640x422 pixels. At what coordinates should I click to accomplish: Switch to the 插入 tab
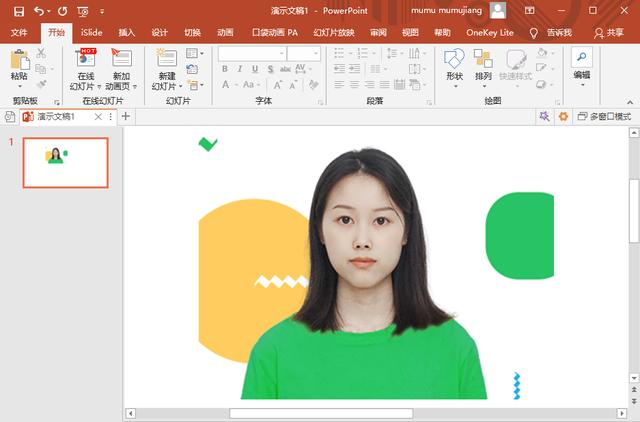(127, 33)
